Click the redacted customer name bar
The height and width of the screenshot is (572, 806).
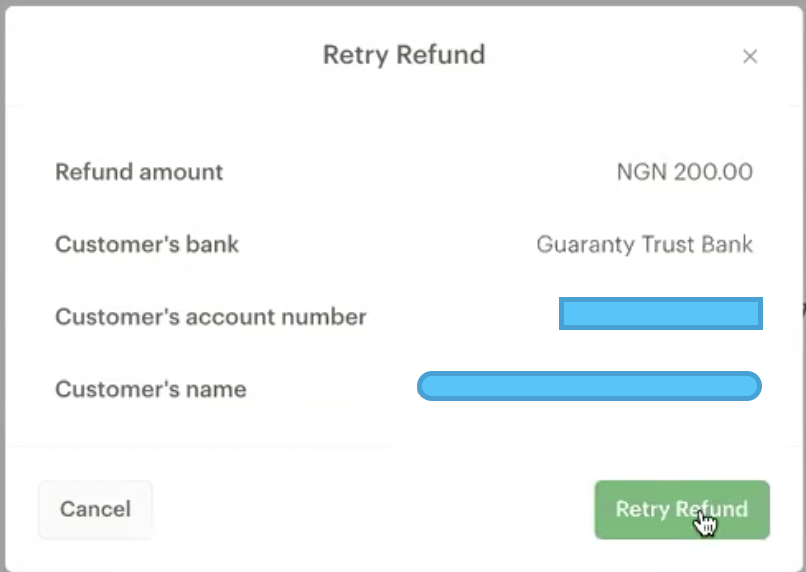click(x=589, y=386)
